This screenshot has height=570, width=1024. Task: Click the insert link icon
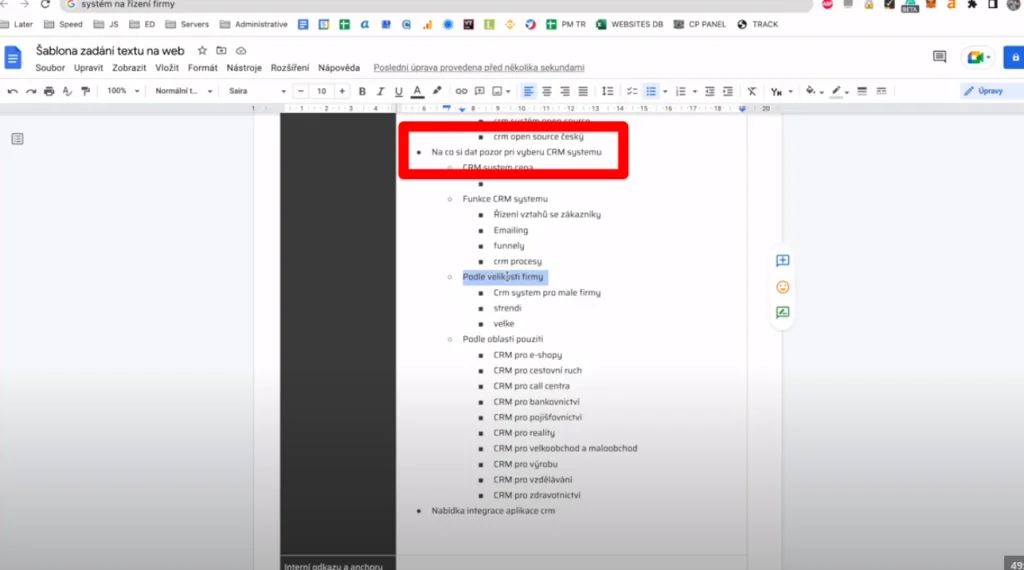(462, 91)
